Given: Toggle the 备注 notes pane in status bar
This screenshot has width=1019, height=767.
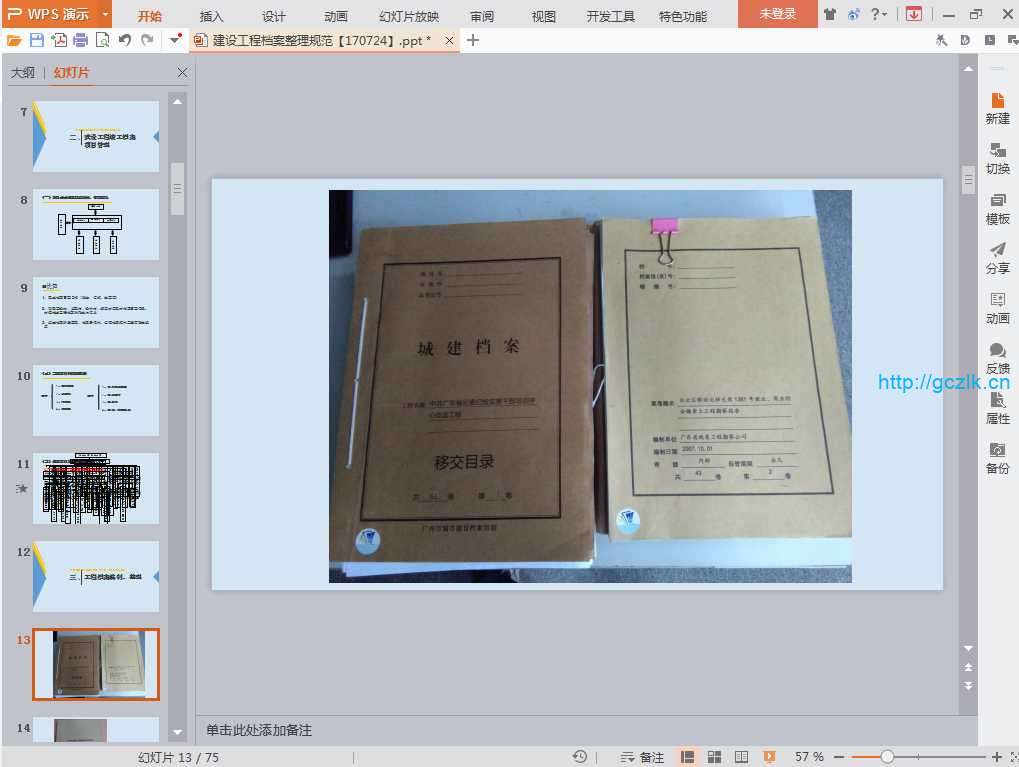Looking at the screenshot, I should [642, 757].
